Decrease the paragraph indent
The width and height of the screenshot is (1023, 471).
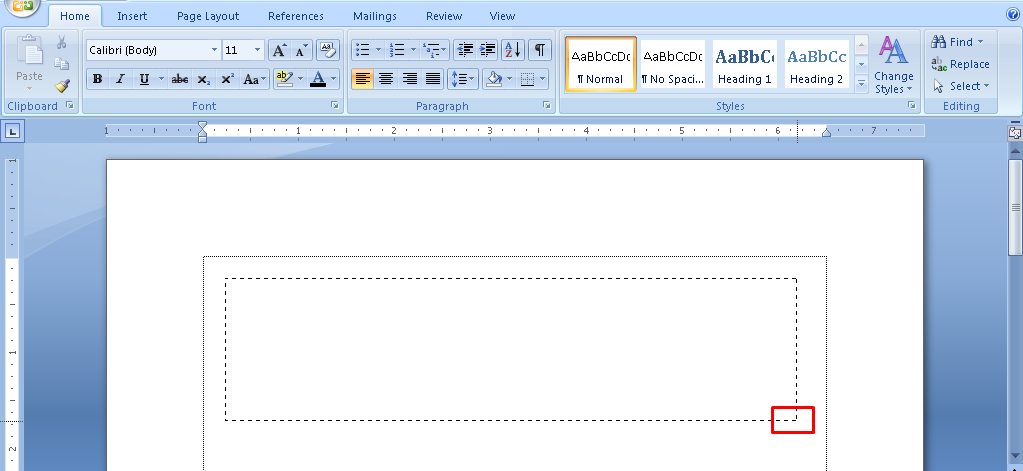[x=465, y=50]
